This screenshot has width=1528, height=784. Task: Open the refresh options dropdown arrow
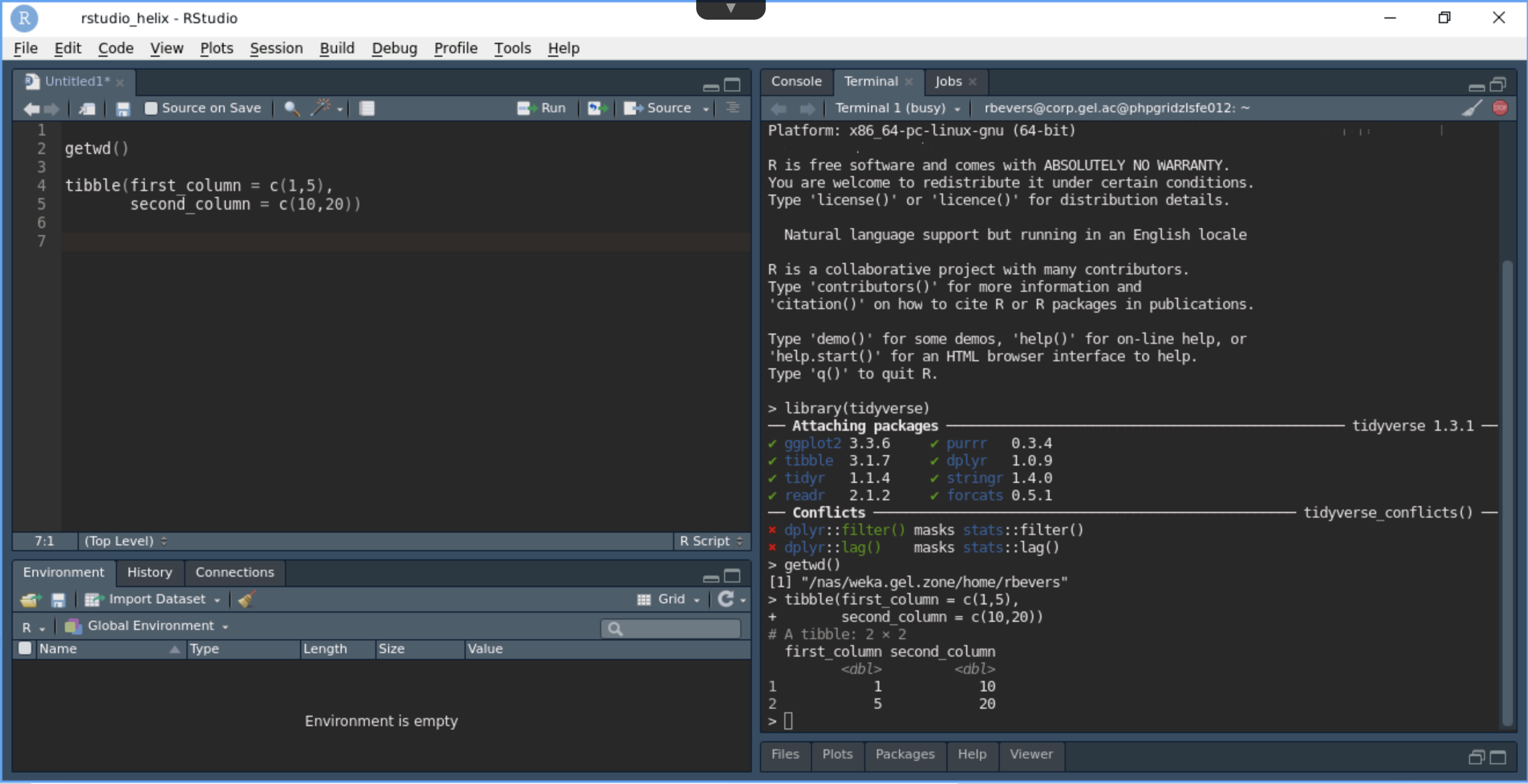point(743,601)
